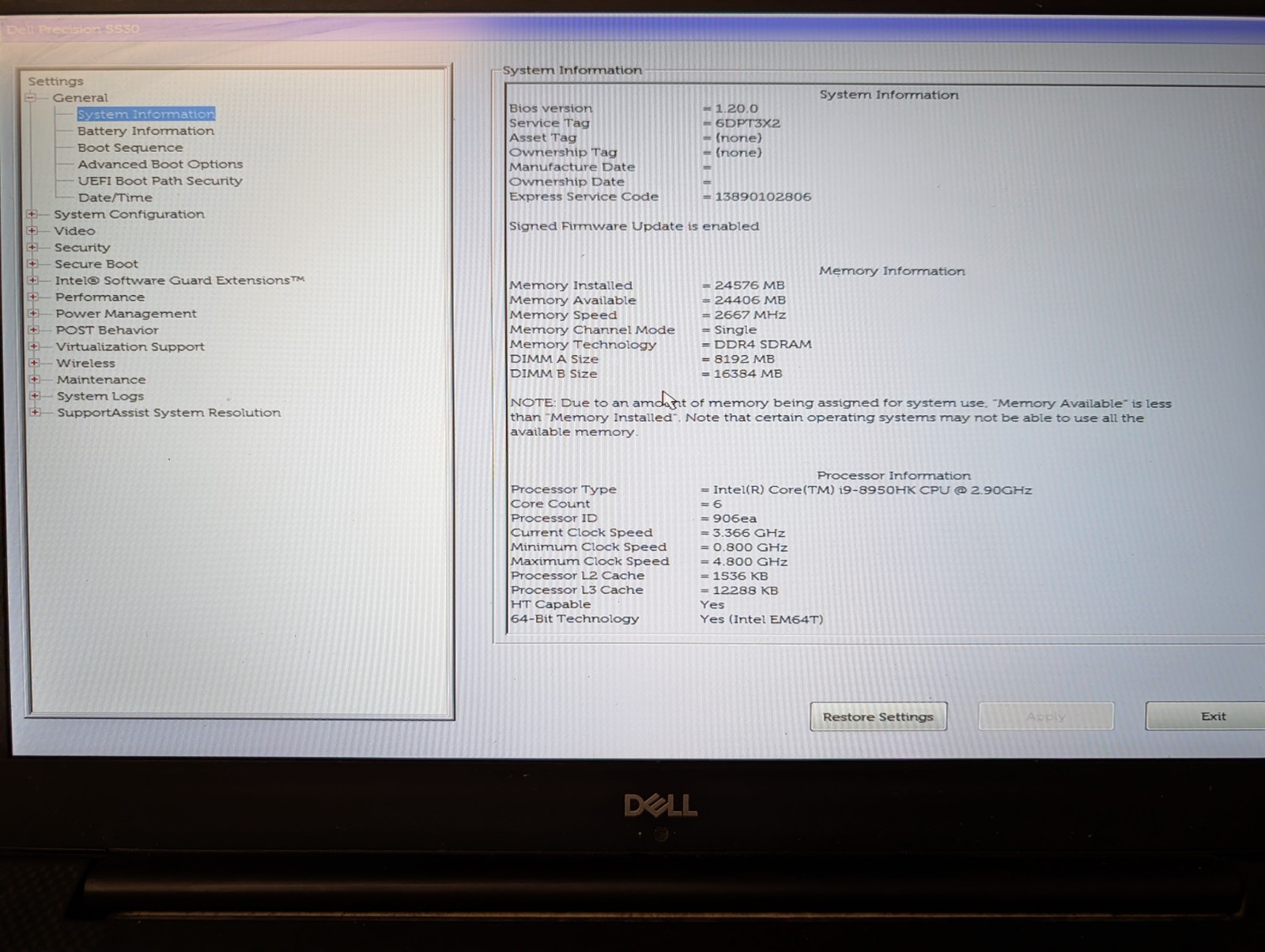Image resolution: width=1265 pixels, height=952 pixels.
Task: Expand the Video settings node
Action: [x=32, y=231]
